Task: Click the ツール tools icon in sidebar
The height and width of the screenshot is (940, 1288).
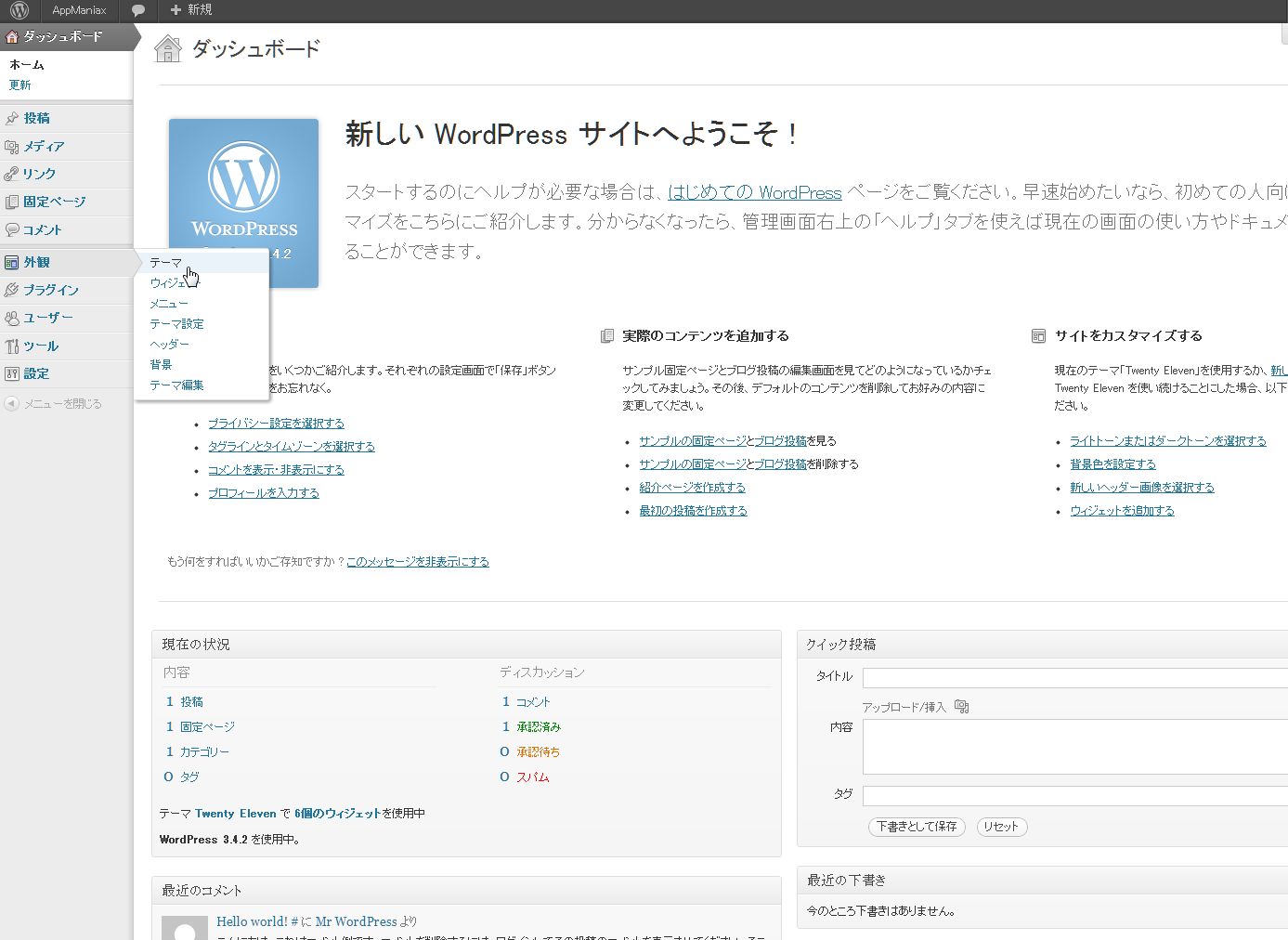Action: tap(12, 346)
